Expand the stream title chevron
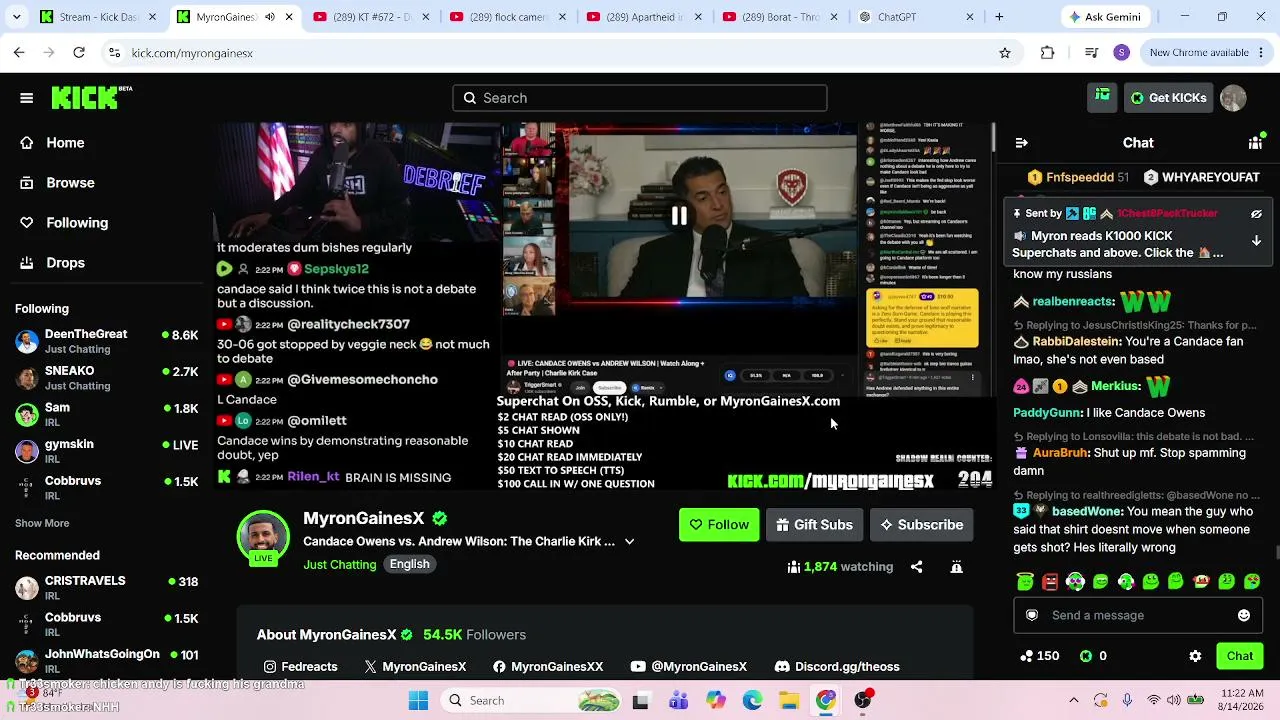Screen dimensions: 1280x720 pos(629,542)
